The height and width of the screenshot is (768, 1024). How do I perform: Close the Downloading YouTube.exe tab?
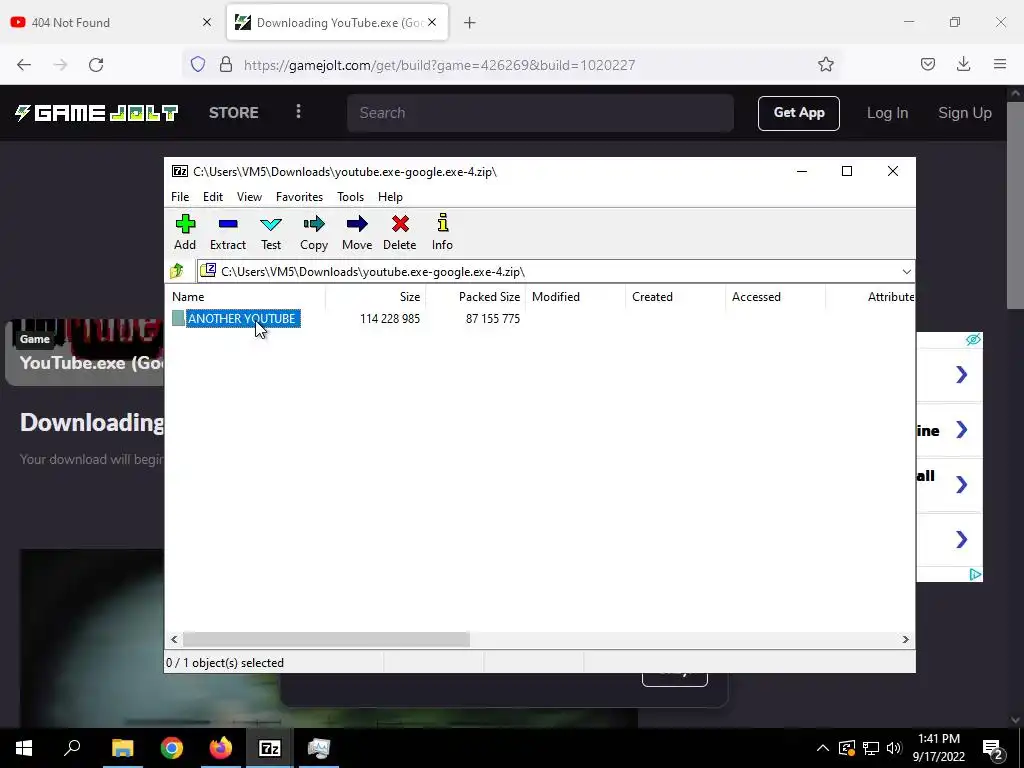coord(432,22)
